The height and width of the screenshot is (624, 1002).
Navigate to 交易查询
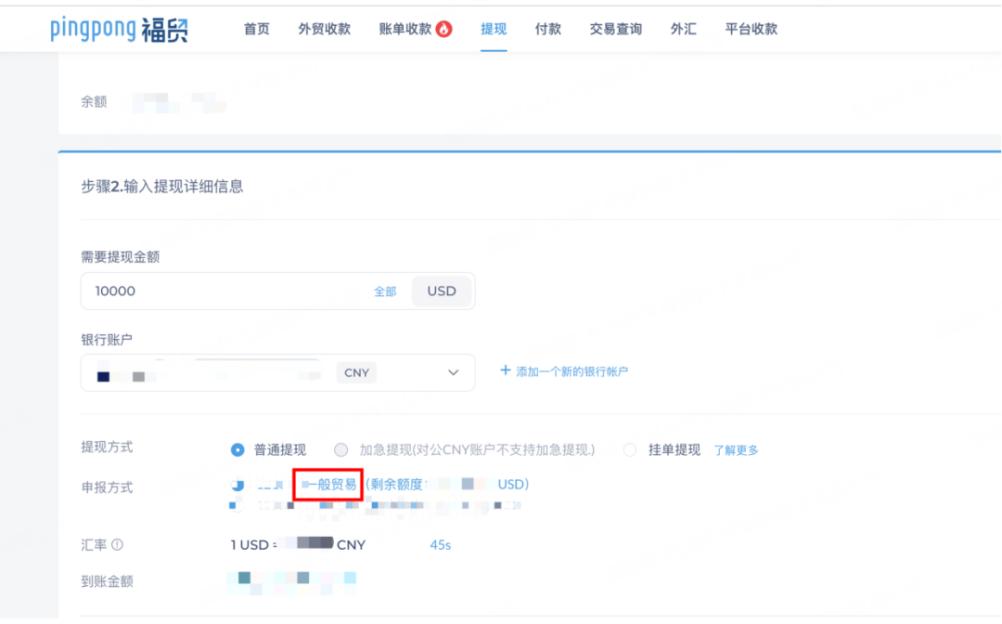point(615,29)
